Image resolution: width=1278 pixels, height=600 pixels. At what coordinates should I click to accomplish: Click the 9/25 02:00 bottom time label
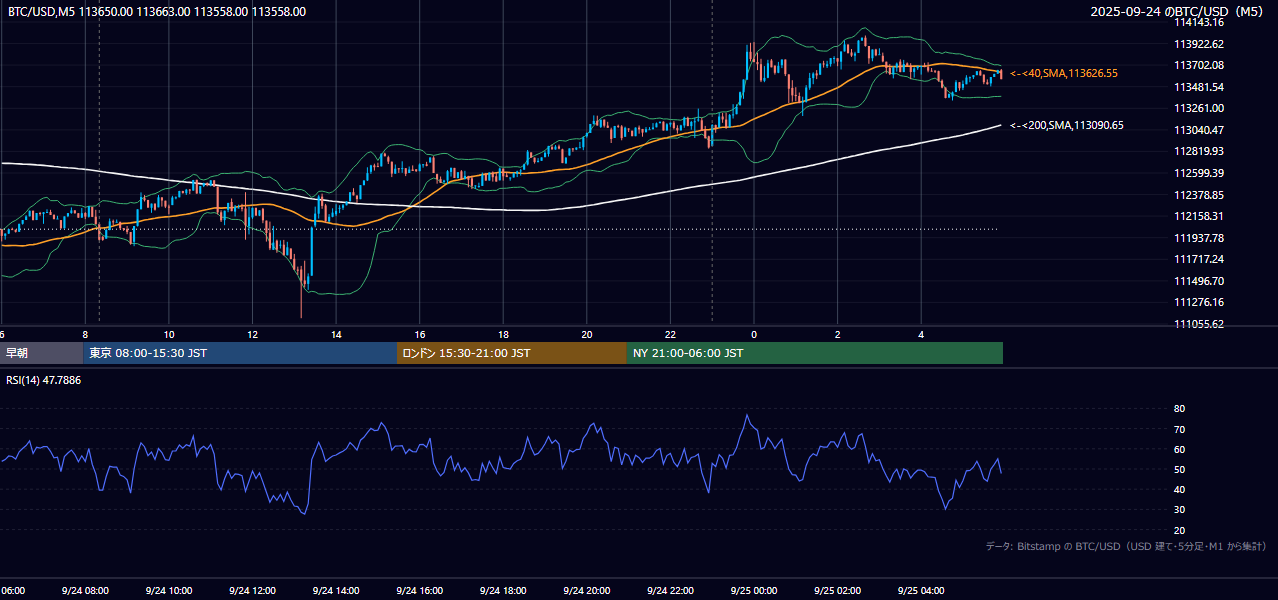[838, 591]
